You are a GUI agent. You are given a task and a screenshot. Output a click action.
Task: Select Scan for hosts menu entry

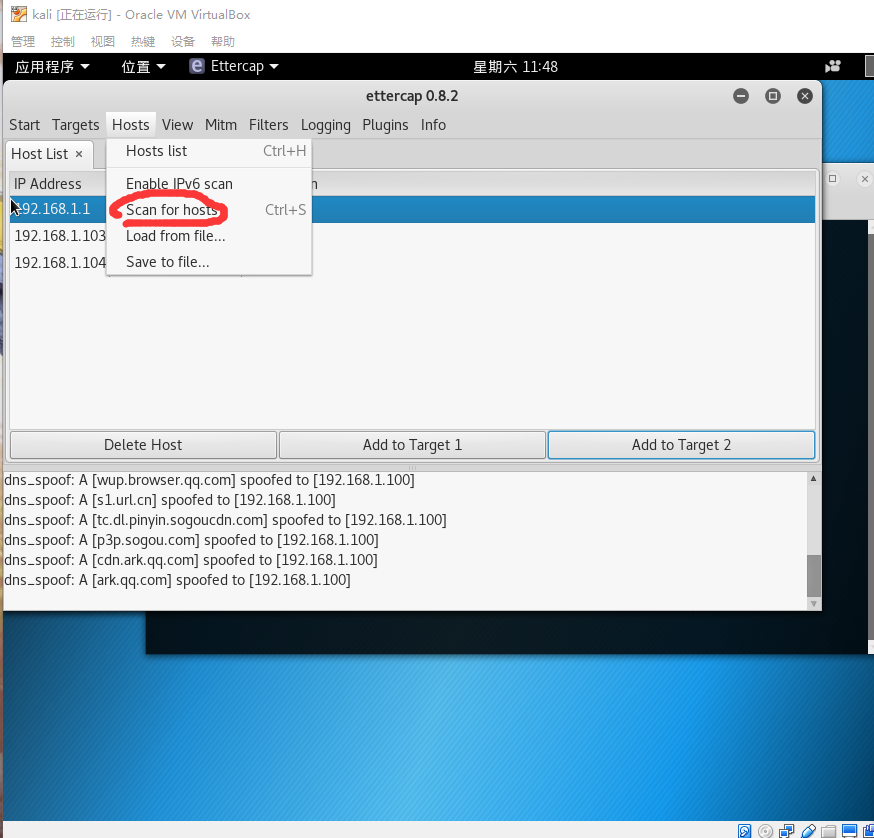[x=171, y=210]
